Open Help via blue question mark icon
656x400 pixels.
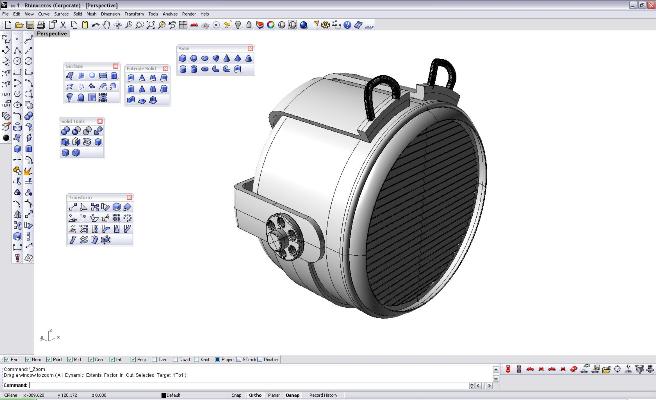pos(347,25)
